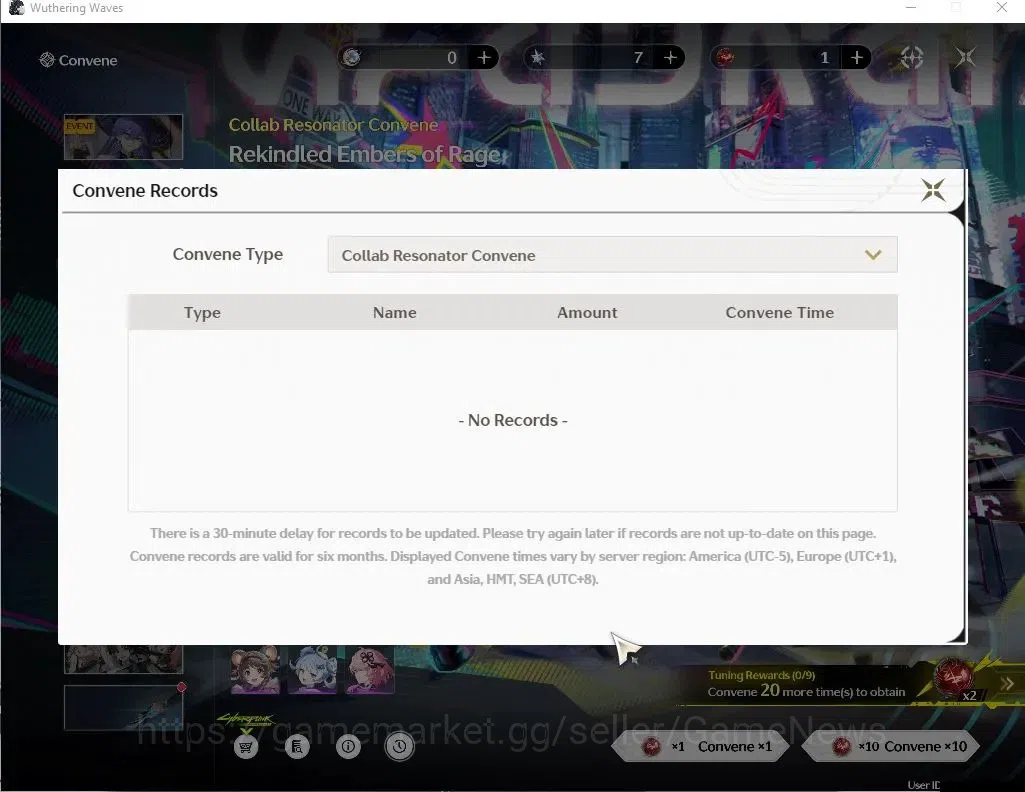Screen dimensions: 1025x792
Task: Open the info circle icon
Action: (348, 746)
